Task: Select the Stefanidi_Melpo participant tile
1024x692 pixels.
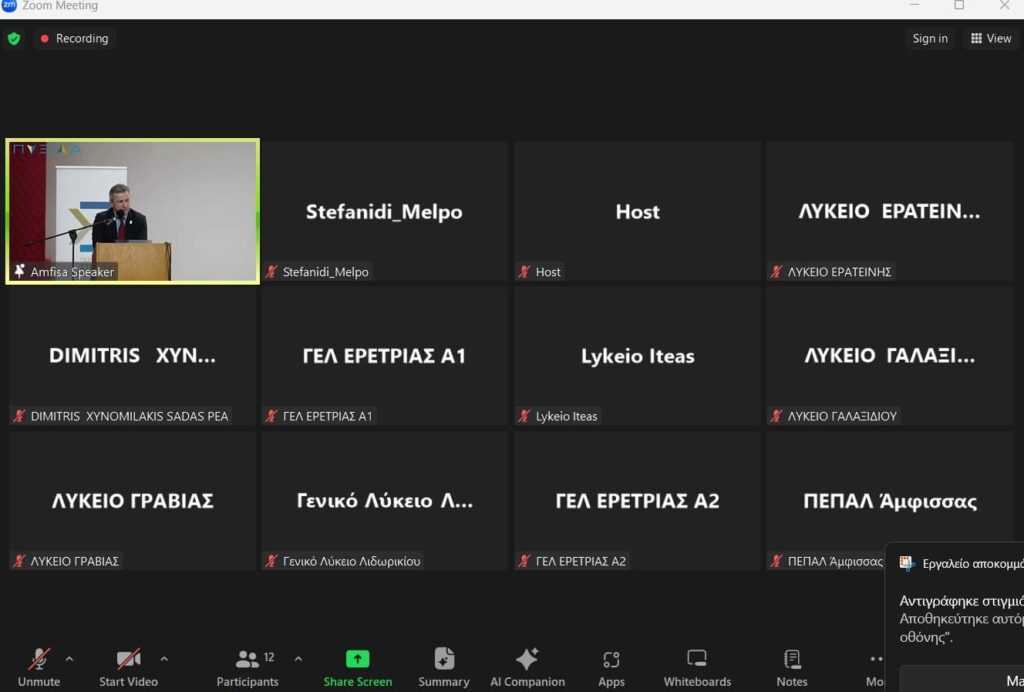Action: 384,212
